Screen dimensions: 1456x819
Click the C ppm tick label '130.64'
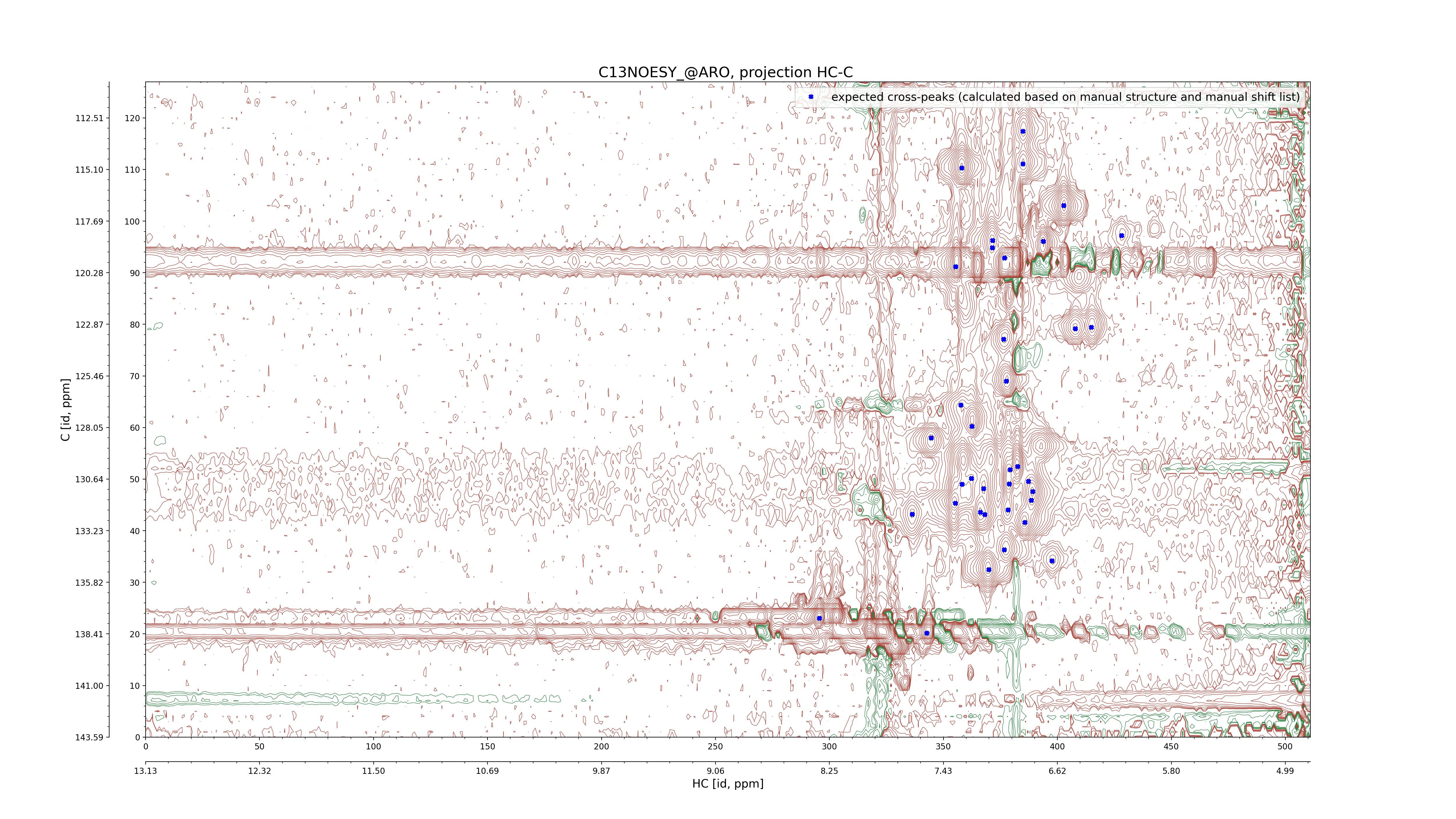pyautogui.click(x=89, y=479)
